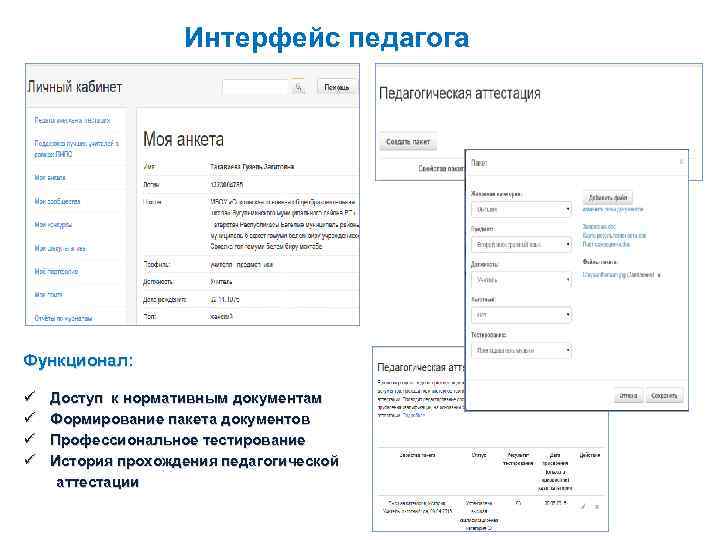Close the Пакет dialog with the X
The image size is (720, 540).
click(x=681, y=161)
